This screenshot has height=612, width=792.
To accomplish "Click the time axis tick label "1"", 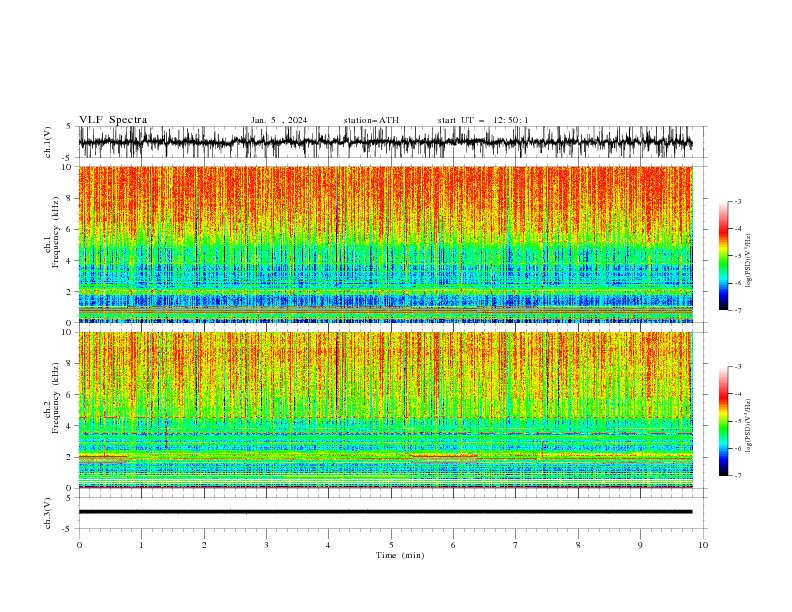I will click(x=141, y=545).
